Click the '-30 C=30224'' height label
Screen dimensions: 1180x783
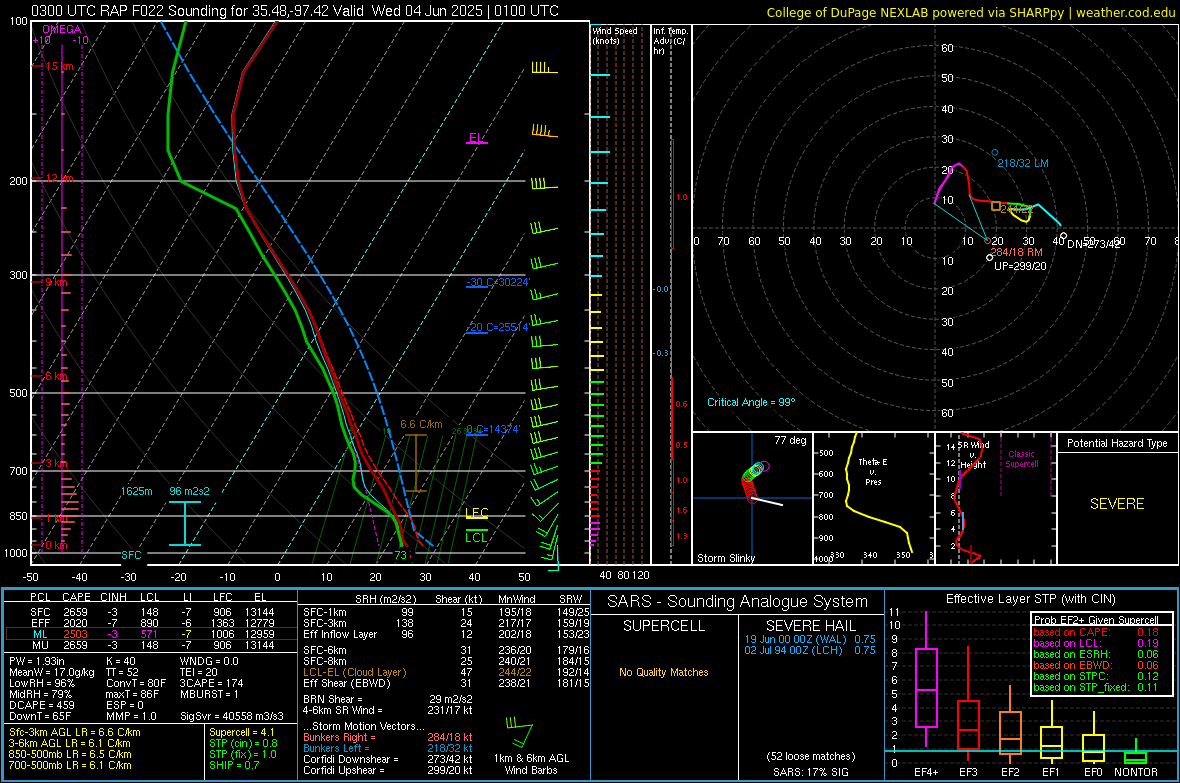pyautogui.click(x=498, y=282)
